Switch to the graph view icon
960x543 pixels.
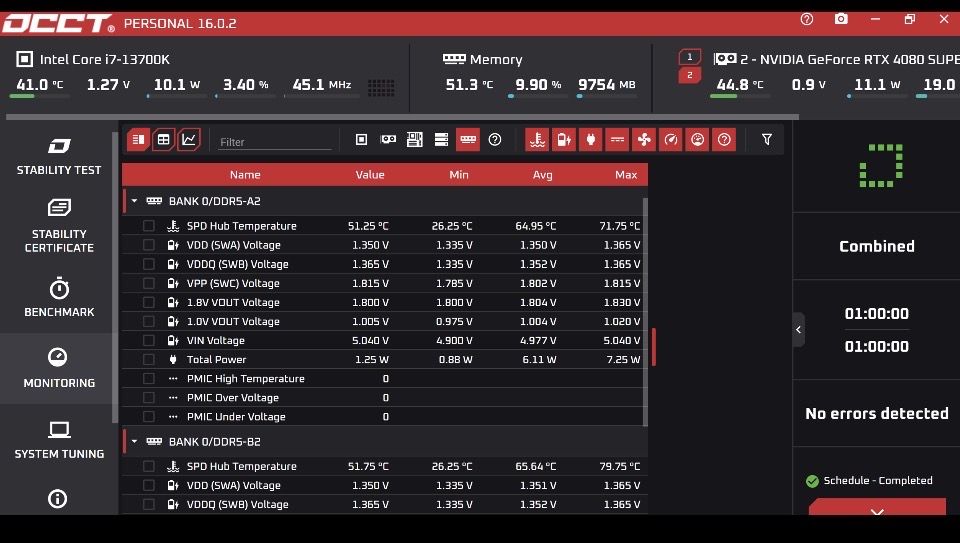click(189, 140)
